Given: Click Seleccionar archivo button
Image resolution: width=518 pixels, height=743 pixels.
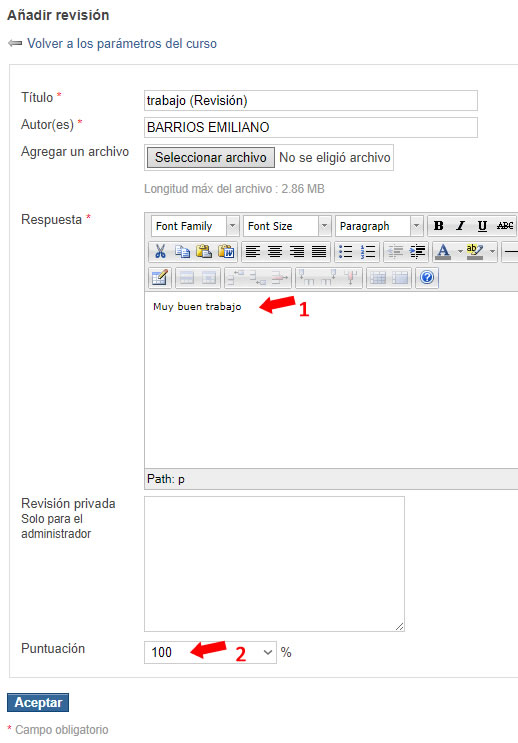Looking at the screenshot, I should pyautogui.click(x=210, y=157).
